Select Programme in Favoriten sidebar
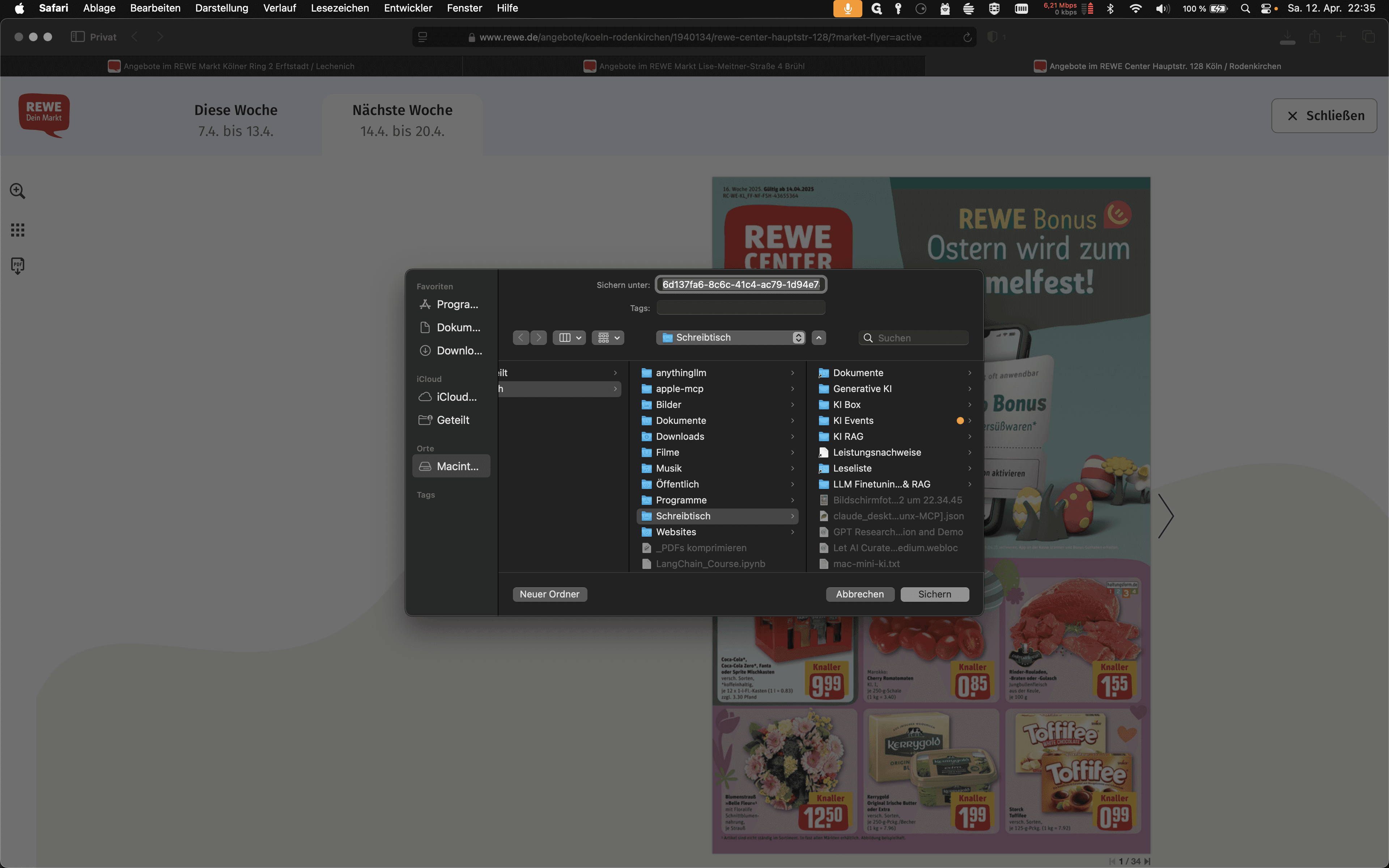The width and height of the screenshot is (1389, 868). [451, 304]
